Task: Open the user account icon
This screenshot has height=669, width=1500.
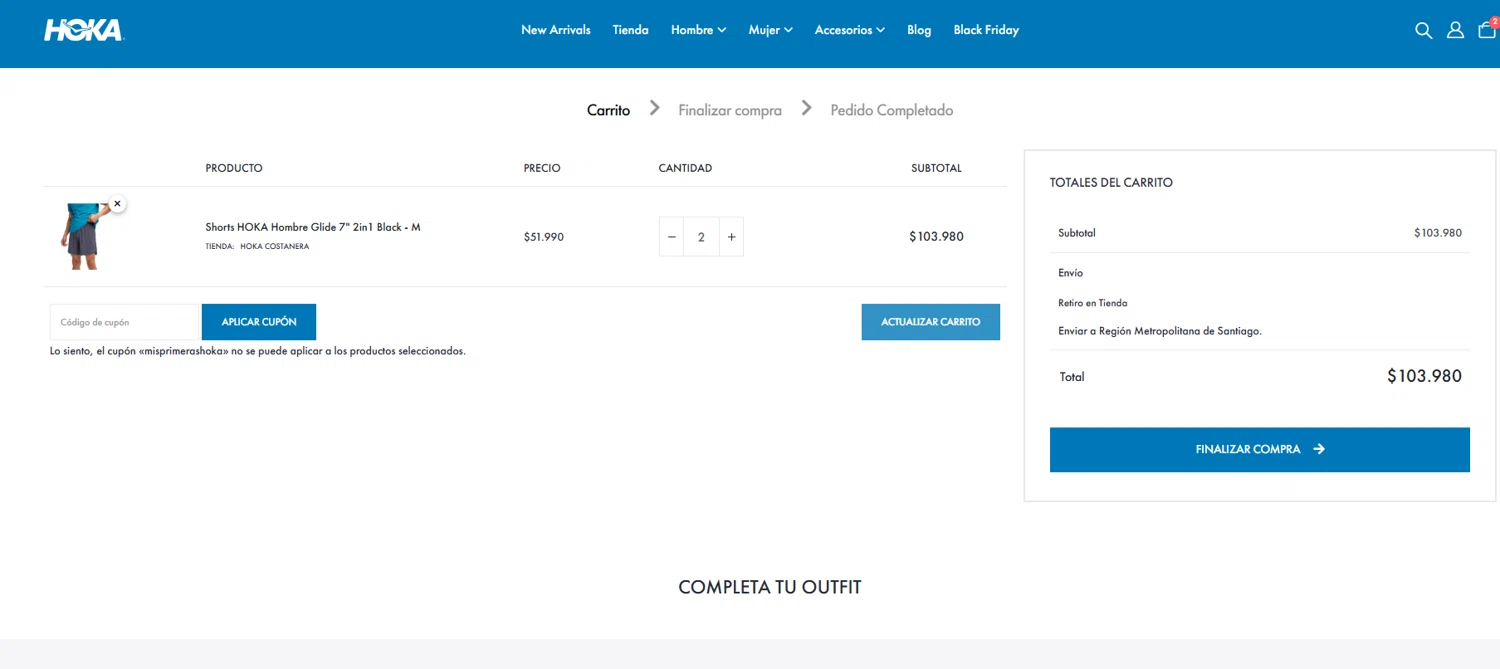Action: coord(1455,30)
